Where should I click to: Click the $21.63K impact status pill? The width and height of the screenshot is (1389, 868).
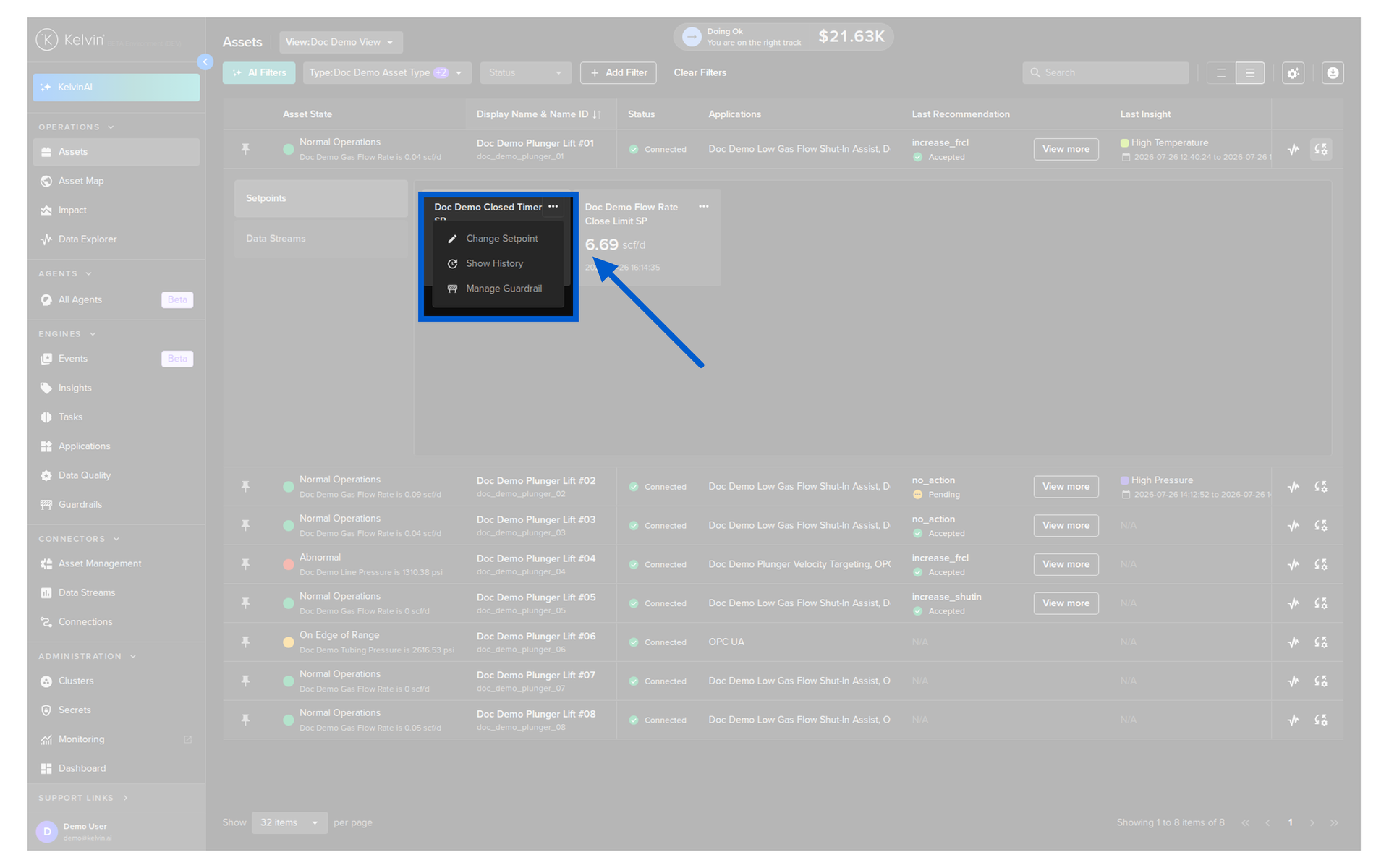(783, 37)
